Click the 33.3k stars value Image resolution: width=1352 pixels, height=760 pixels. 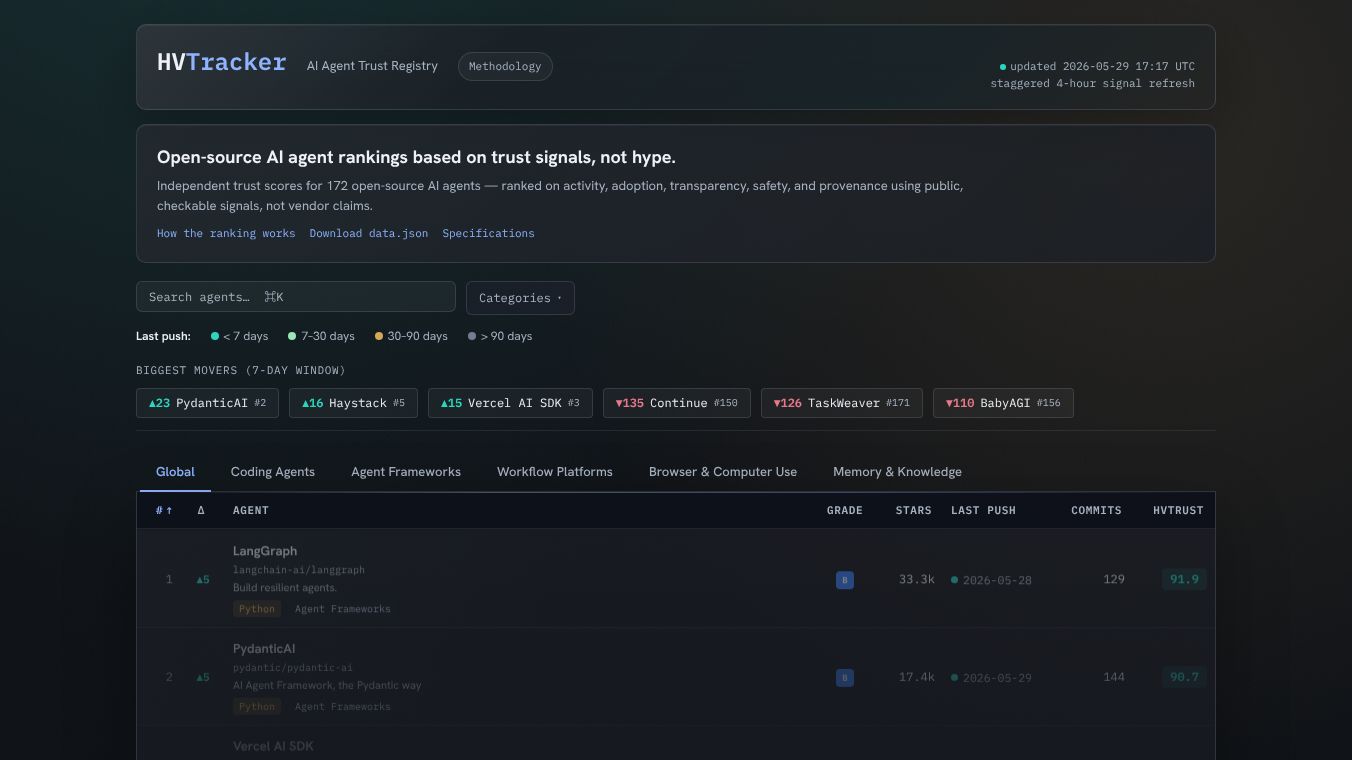click(x=916, y=579)
